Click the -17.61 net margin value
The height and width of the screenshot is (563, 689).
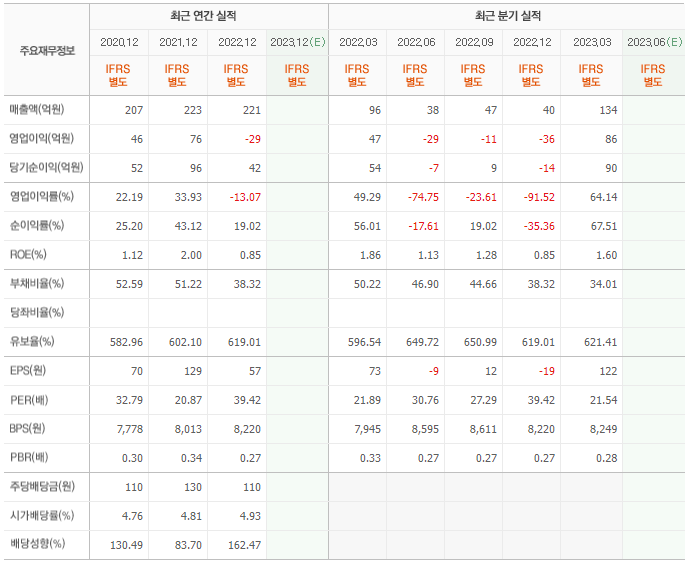[424, 226]
